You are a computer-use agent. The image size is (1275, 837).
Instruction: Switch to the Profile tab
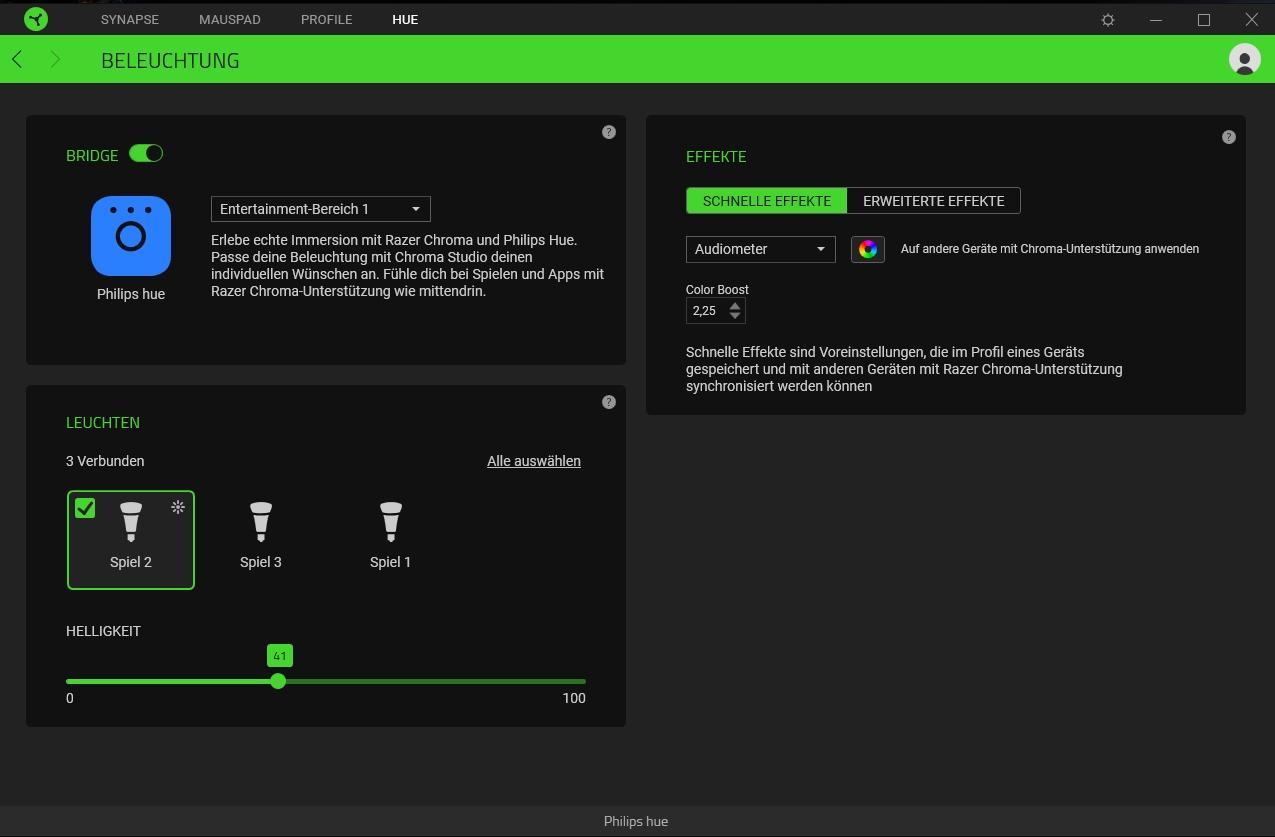(x=327, y=20)
